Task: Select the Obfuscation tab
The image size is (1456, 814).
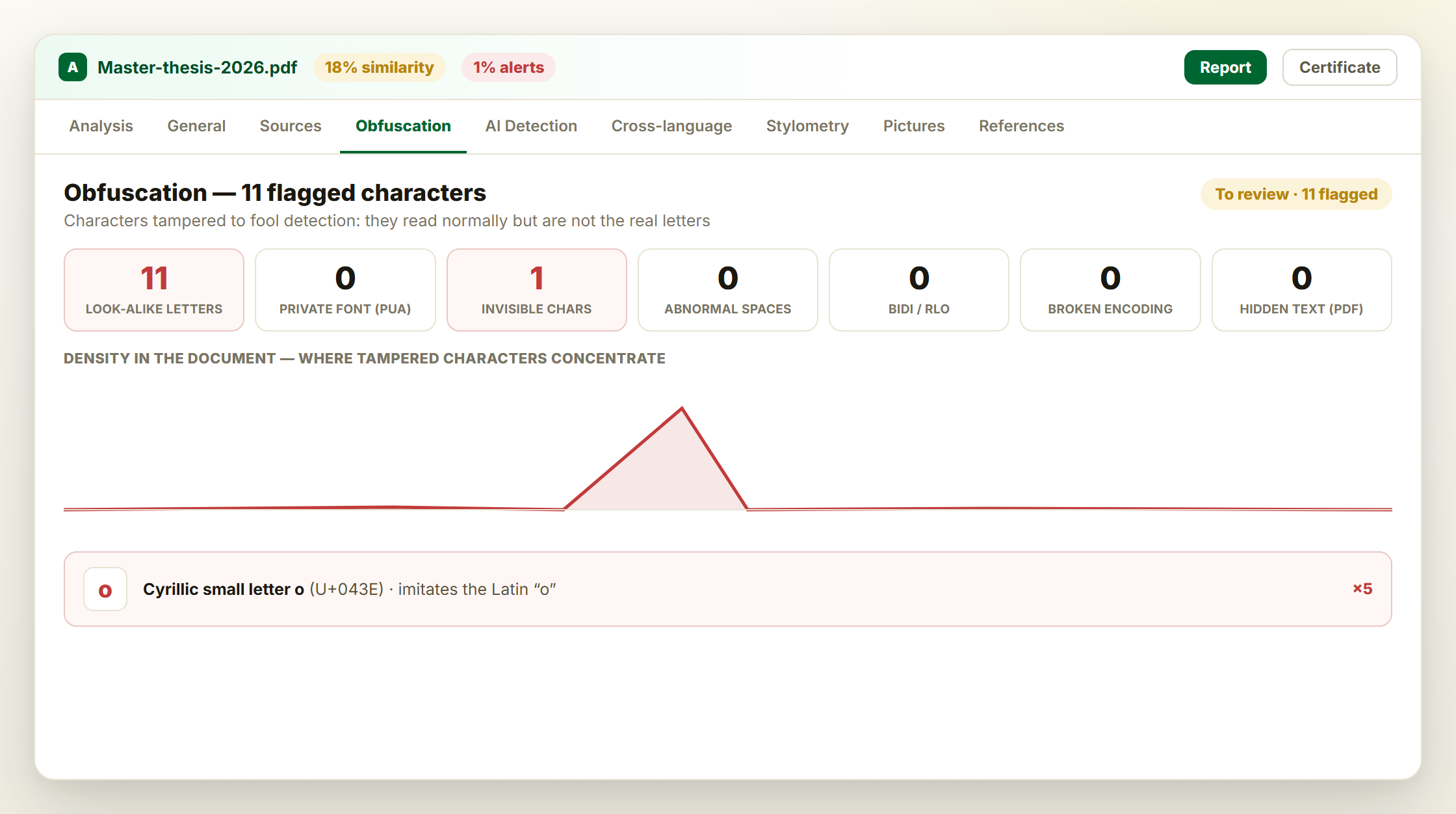Action: 403,126
